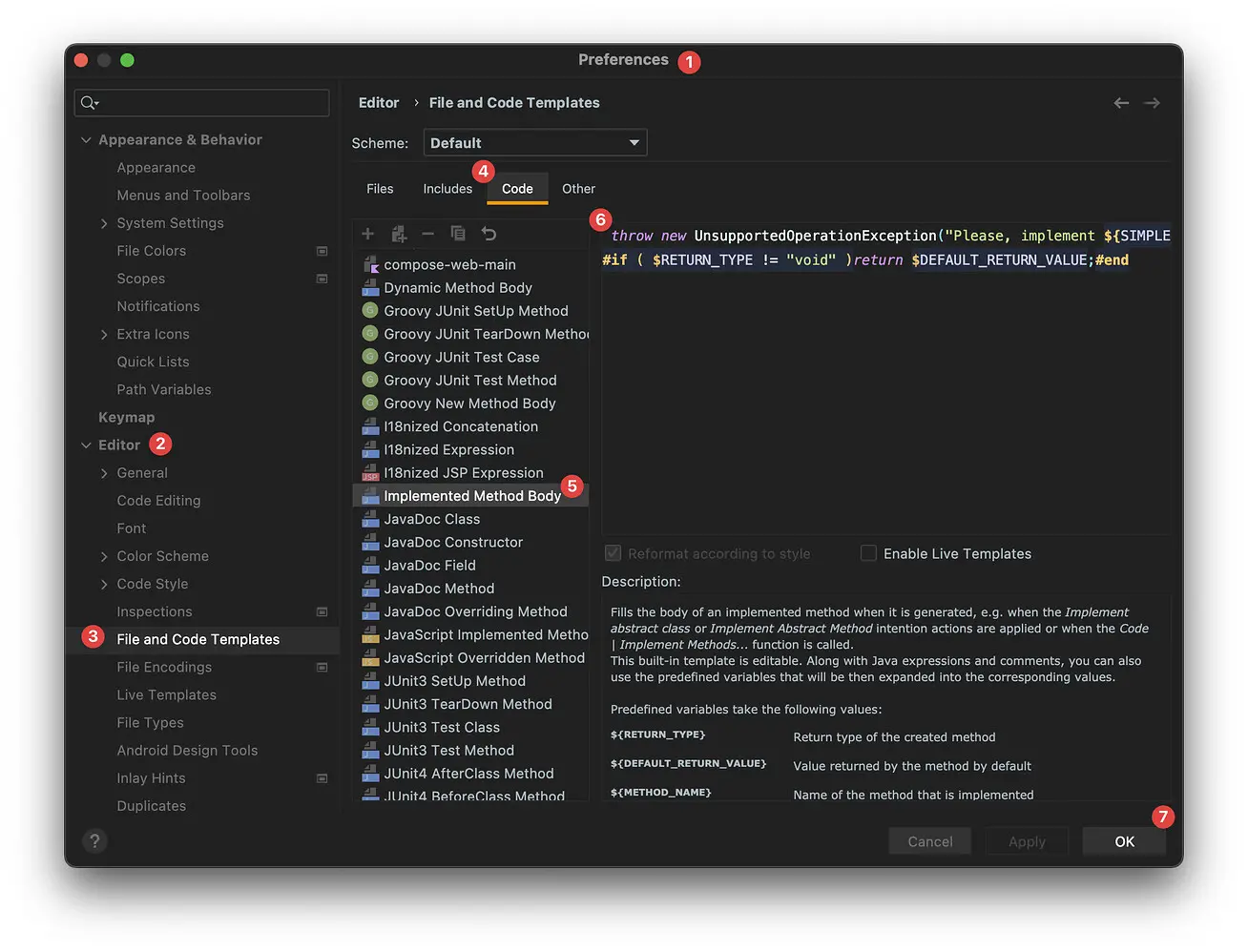
Task: Click the forward navigation arrow
Action: coord(1152,103)
